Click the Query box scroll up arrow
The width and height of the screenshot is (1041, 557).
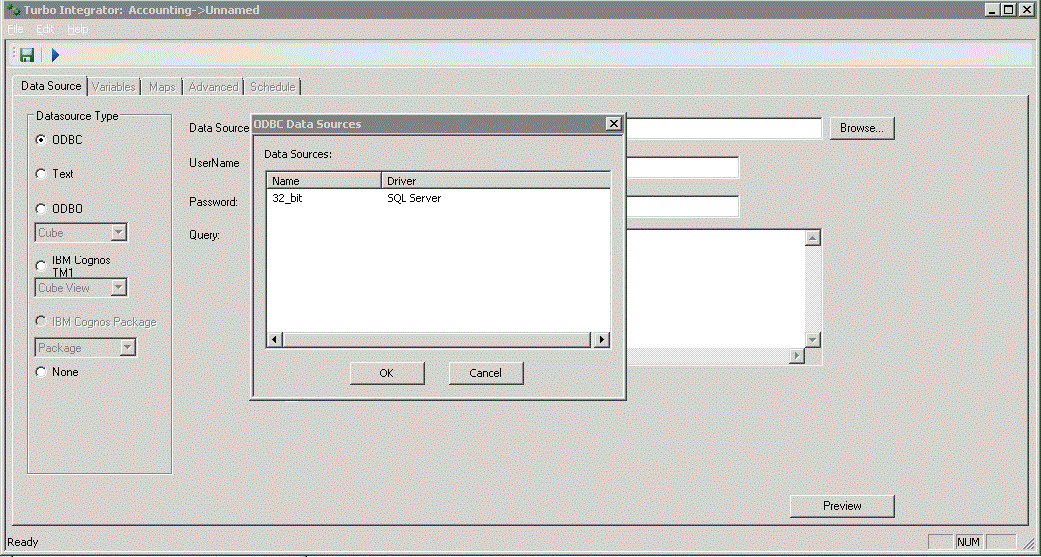813,238
